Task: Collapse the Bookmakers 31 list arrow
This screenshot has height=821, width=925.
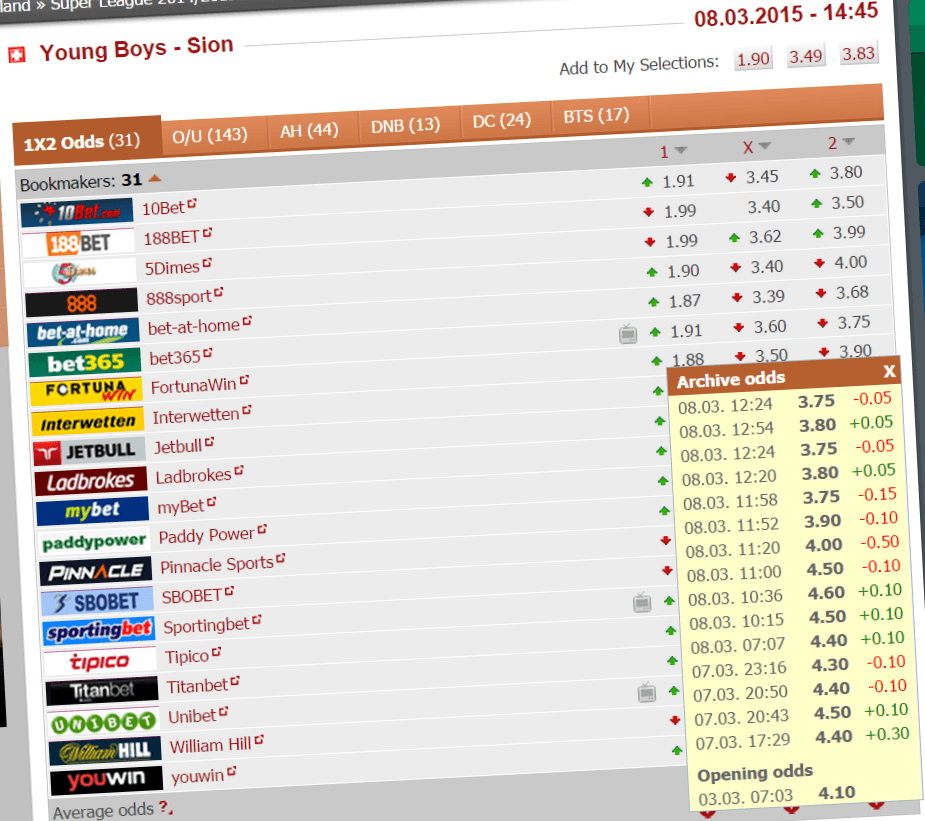Action: pyautogui.click(x=155, y=178)
